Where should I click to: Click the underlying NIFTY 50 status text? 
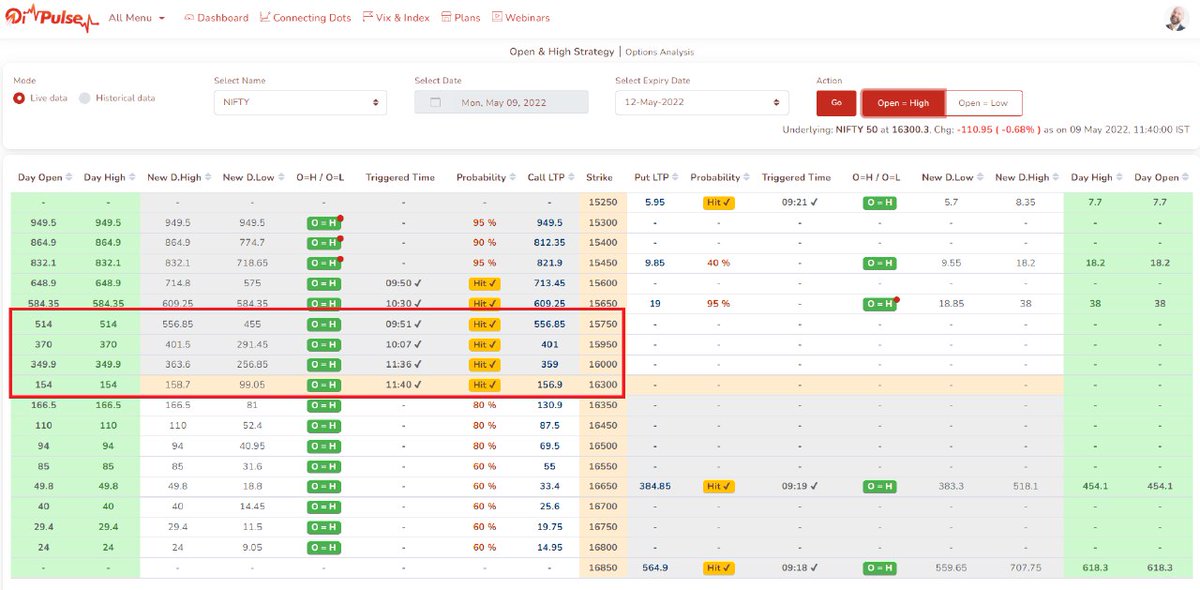pyautogui.click(x=985, y=129)
